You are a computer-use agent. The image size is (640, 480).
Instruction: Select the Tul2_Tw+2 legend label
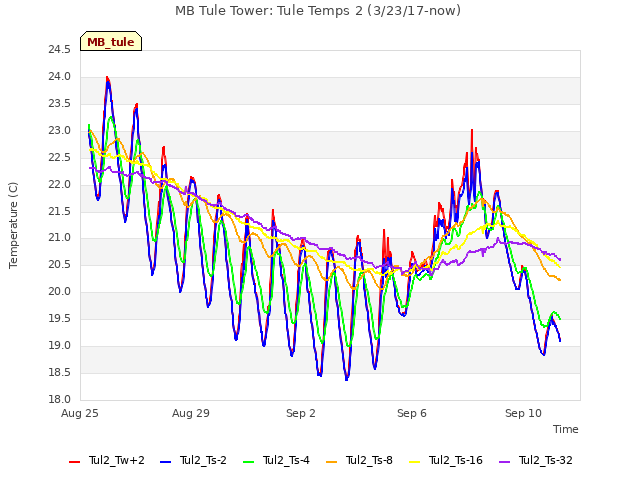(117, 460)
